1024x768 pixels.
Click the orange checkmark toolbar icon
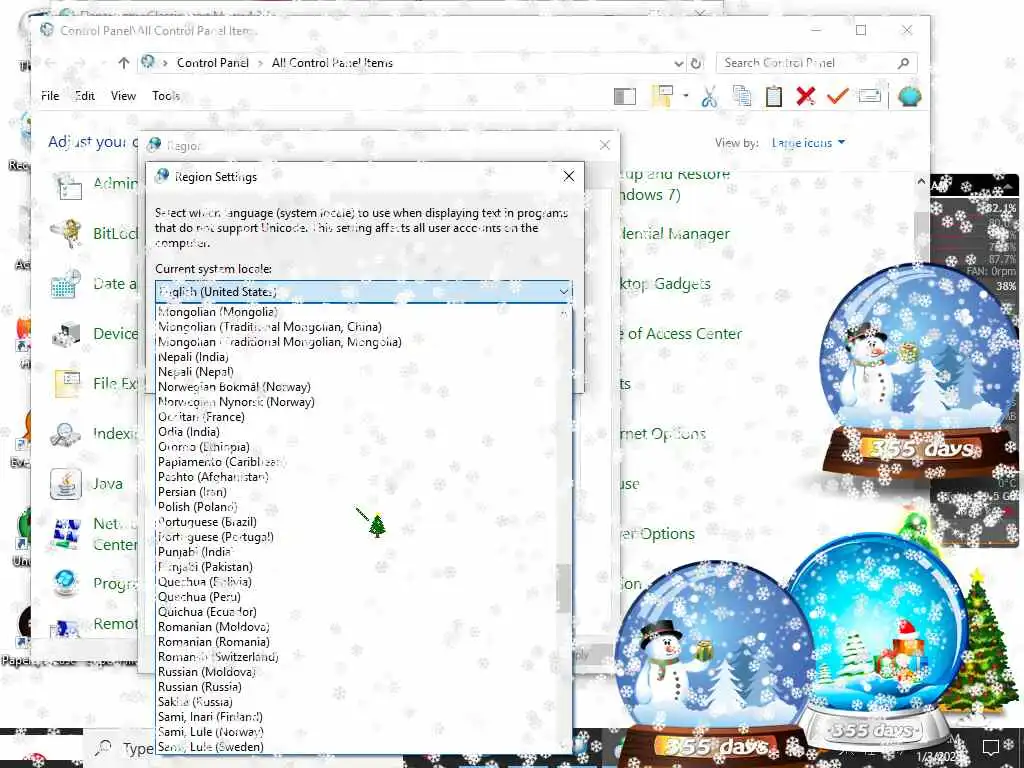837,97
